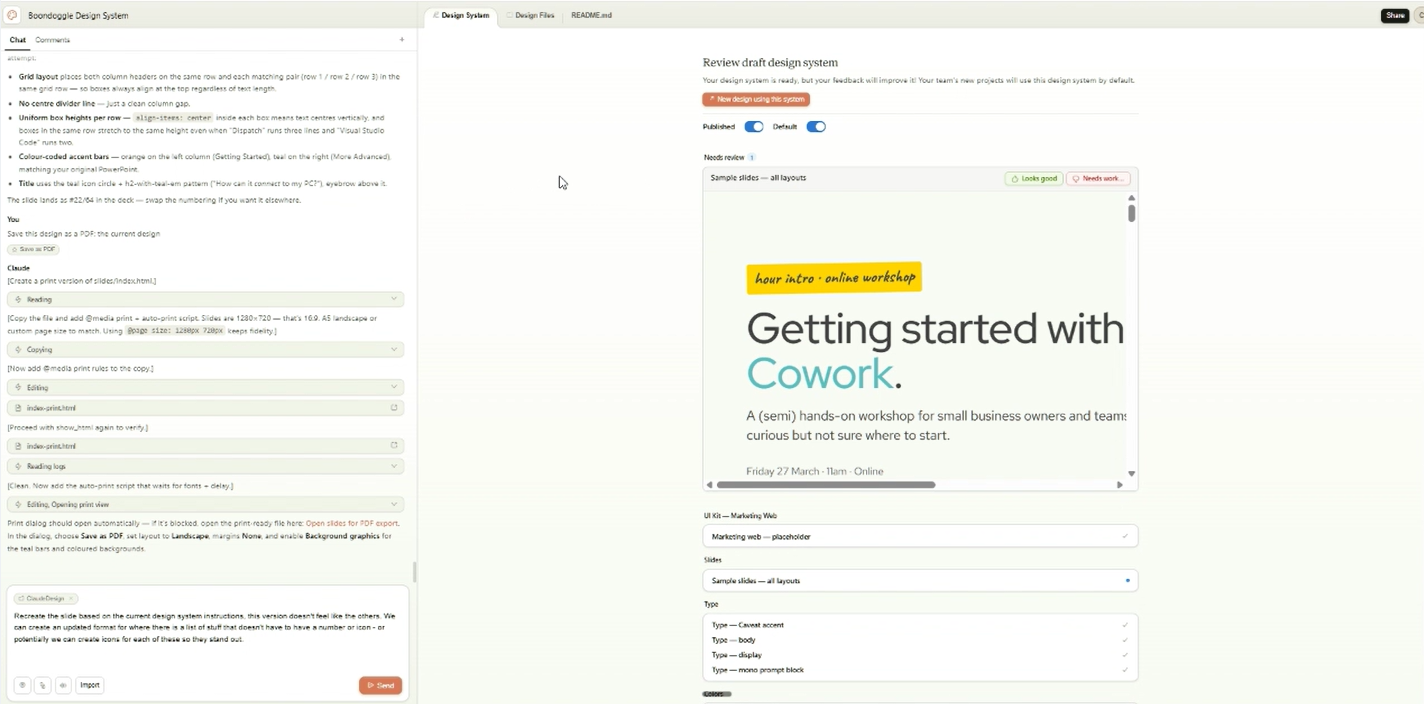This screenshot has height=704, width=1424.
Task: Mark sample slides as Looks good
Action: coord(1034,178)
